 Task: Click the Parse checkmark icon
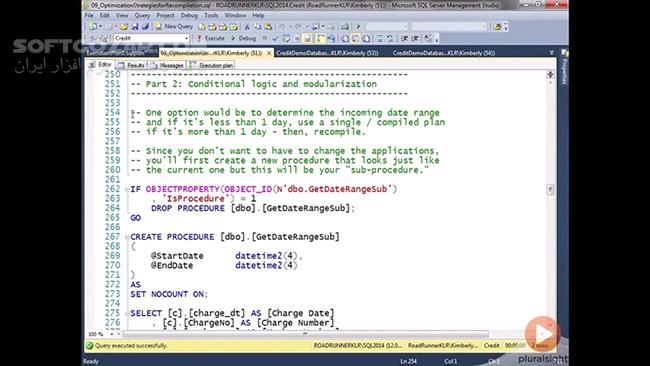coord(275,38)
